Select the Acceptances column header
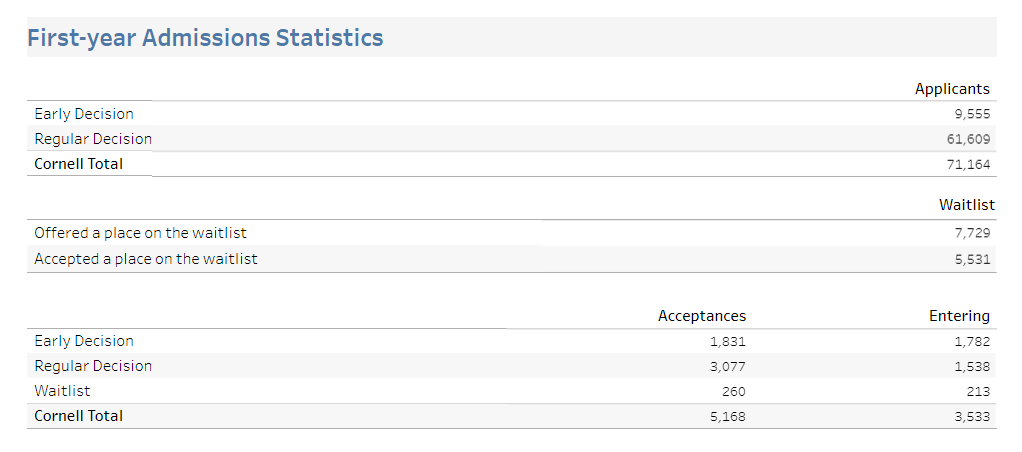The width and height of the screenshot is (1022, 452). 702,316
